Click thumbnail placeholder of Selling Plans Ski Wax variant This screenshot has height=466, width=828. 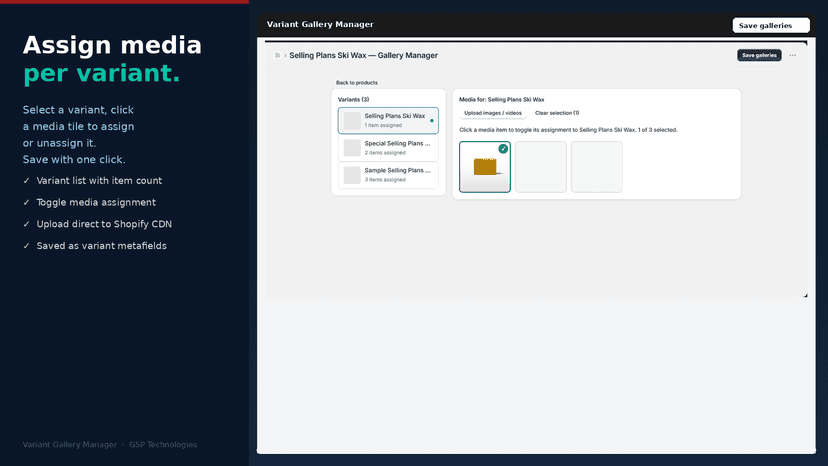(352, 120)
